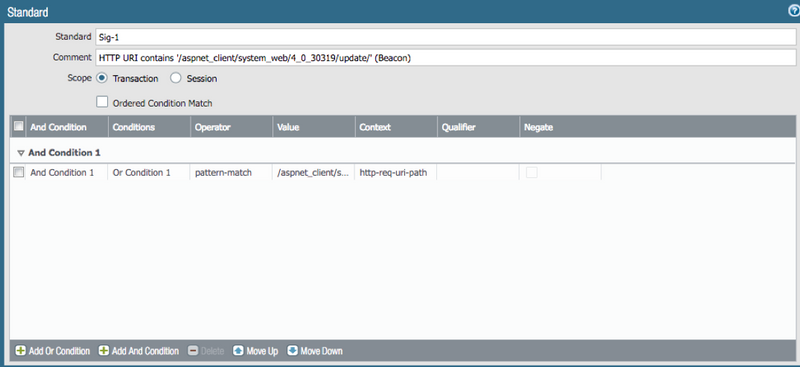The image size is (800, 367).
Task: Click the Operator column header
Action: [232, 127]
